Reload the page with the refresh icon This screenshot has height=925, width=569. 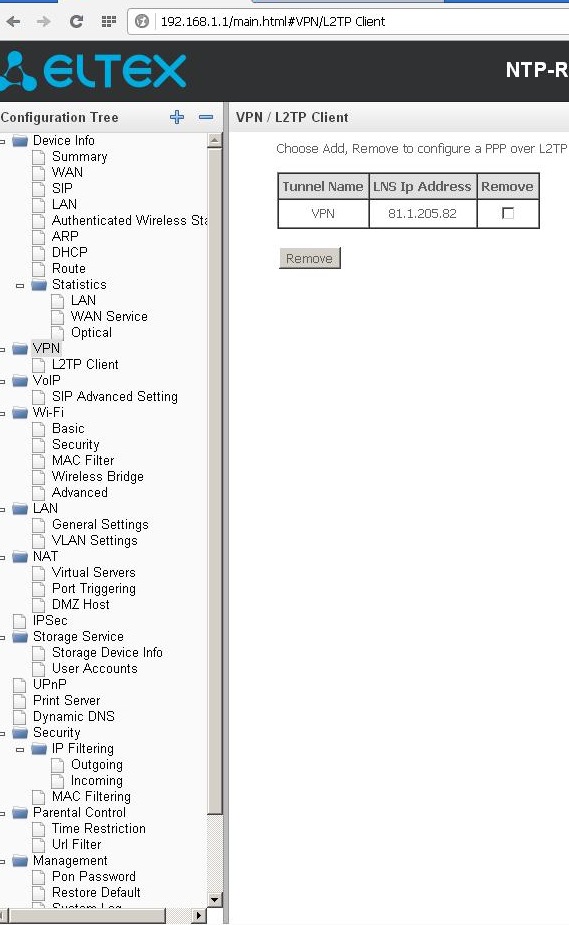click(x=76, y=22)
